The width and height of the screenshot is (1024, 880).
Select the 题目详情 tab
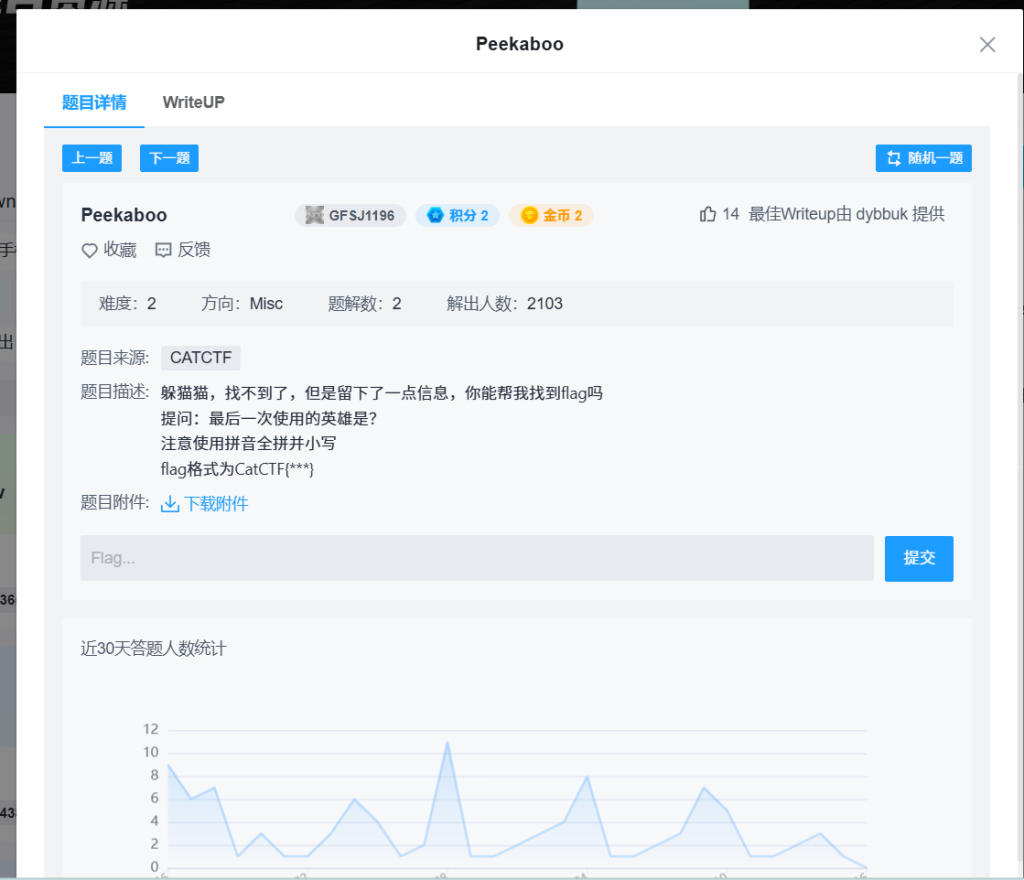[94, 102]
